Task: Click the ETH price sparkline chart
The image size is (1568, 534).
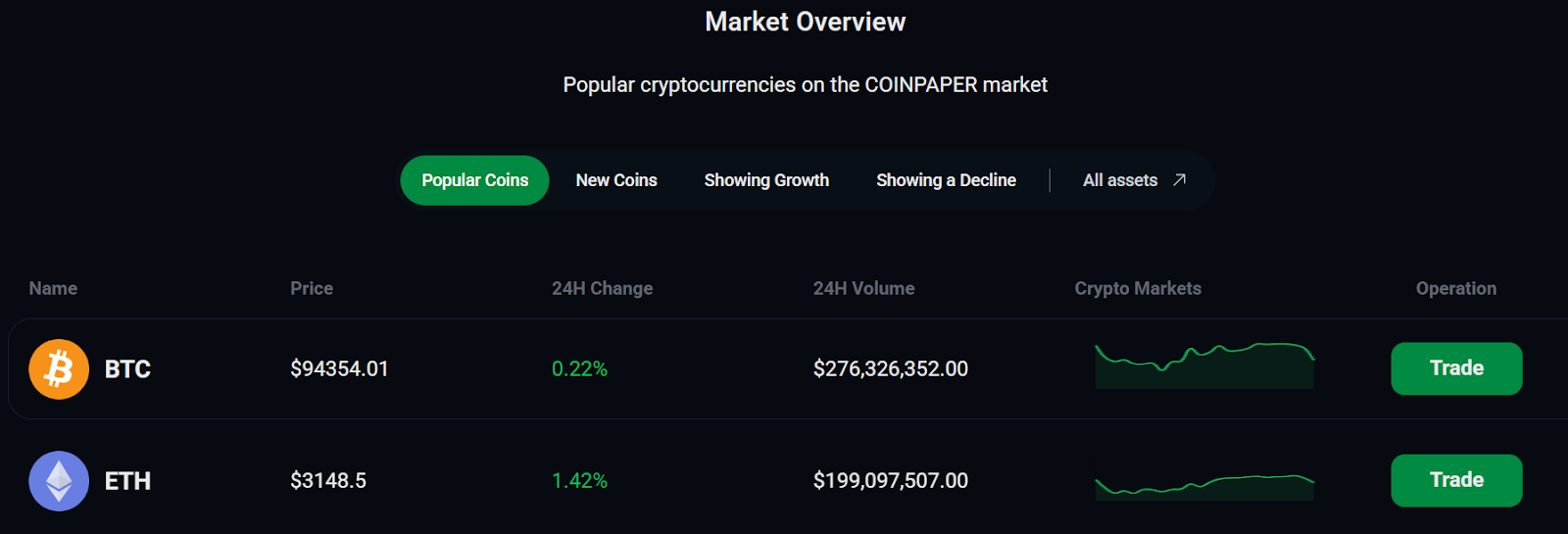Action: click(1204, 485)
